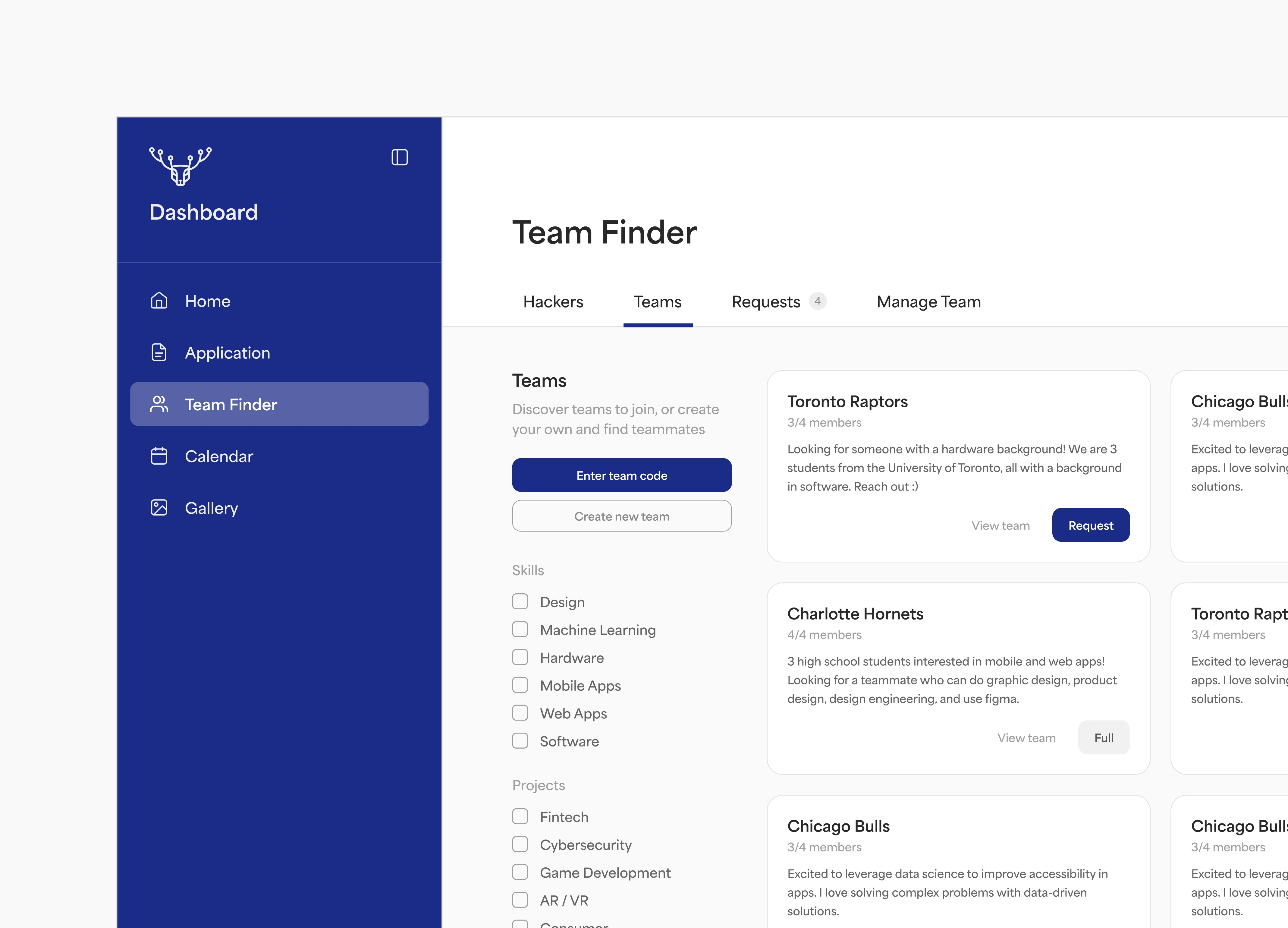1288x928 pixels.
Task: Open Application in the sidebar
Action: (279, 352)
